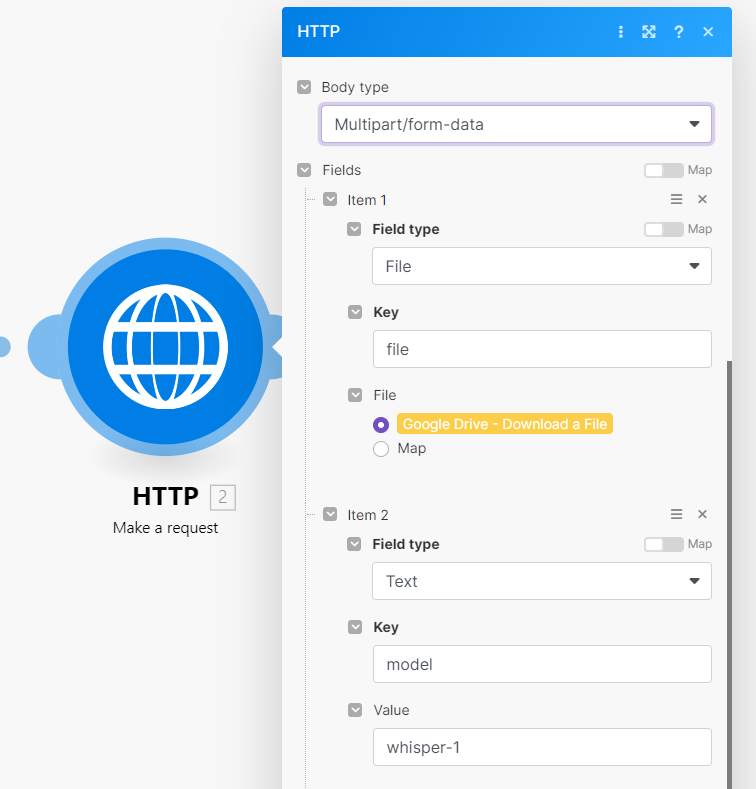Collapse Item 2 Field type section

(x=354, y=544)
